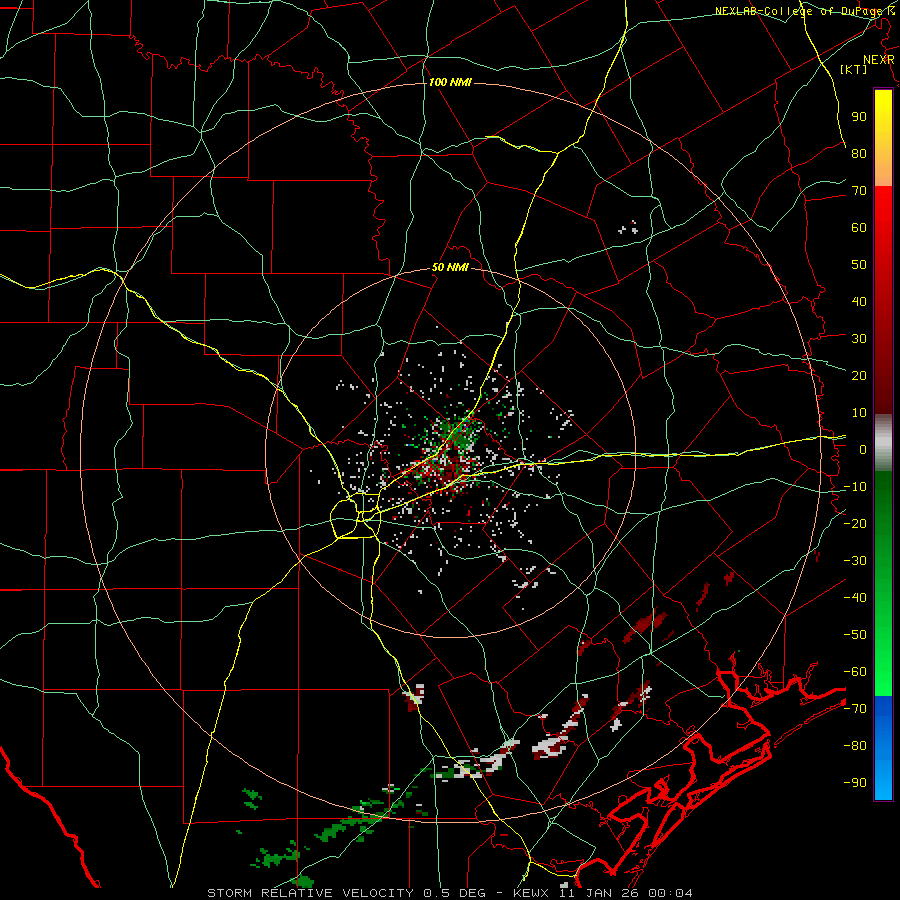Select the -90 value on the velocity scale
Image resolution: width=900 pixels, height=900 pixels.
pos(855,782)
